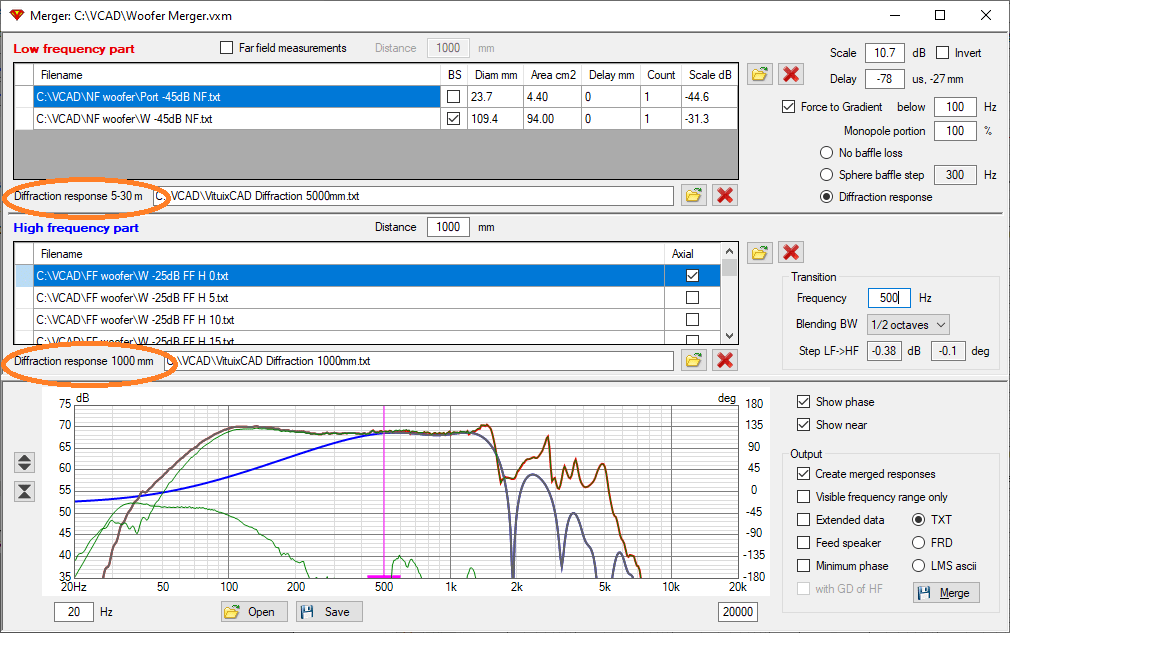This screenshot has width=1152, height=648.
Task: Enable Extended data checkbox
Action: pyautogui.click(x=804, y=519)
